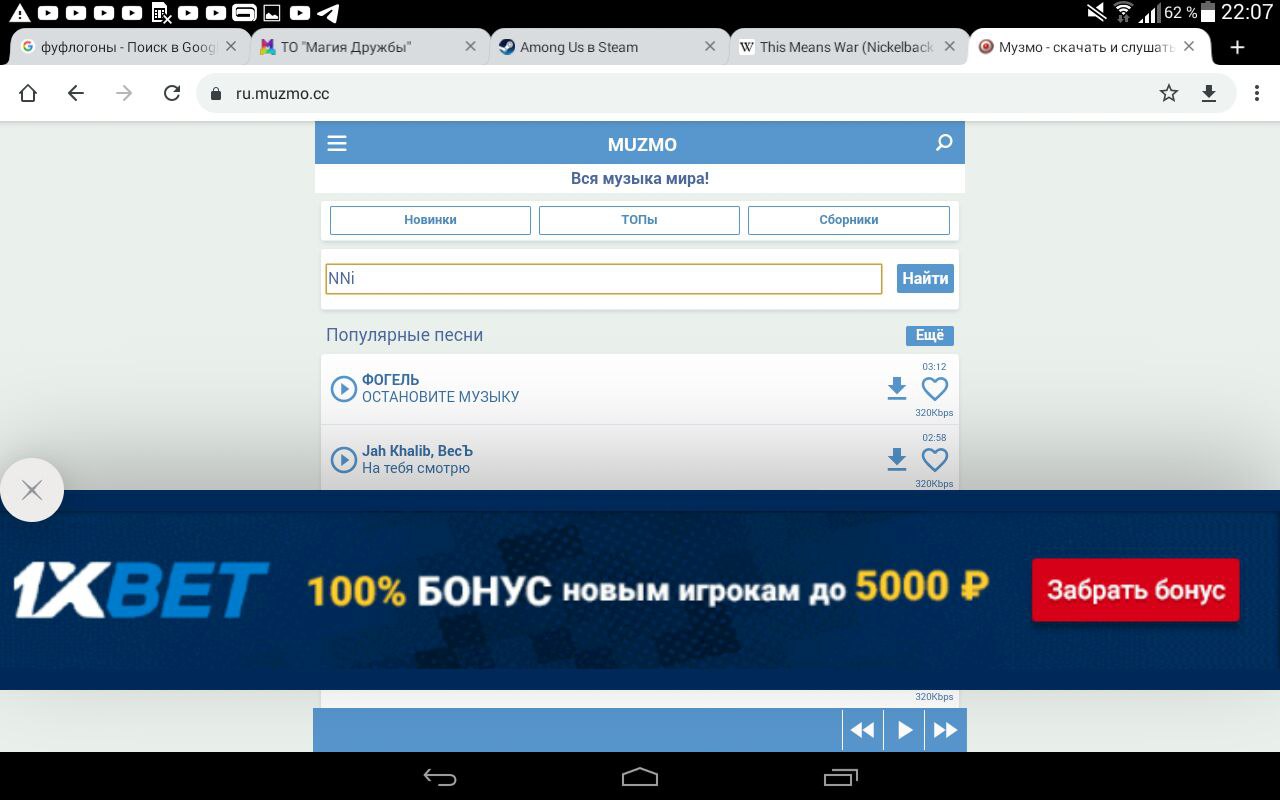Download the Jah Khalib track
The image size is (1280, 800).
pos(897,460)
